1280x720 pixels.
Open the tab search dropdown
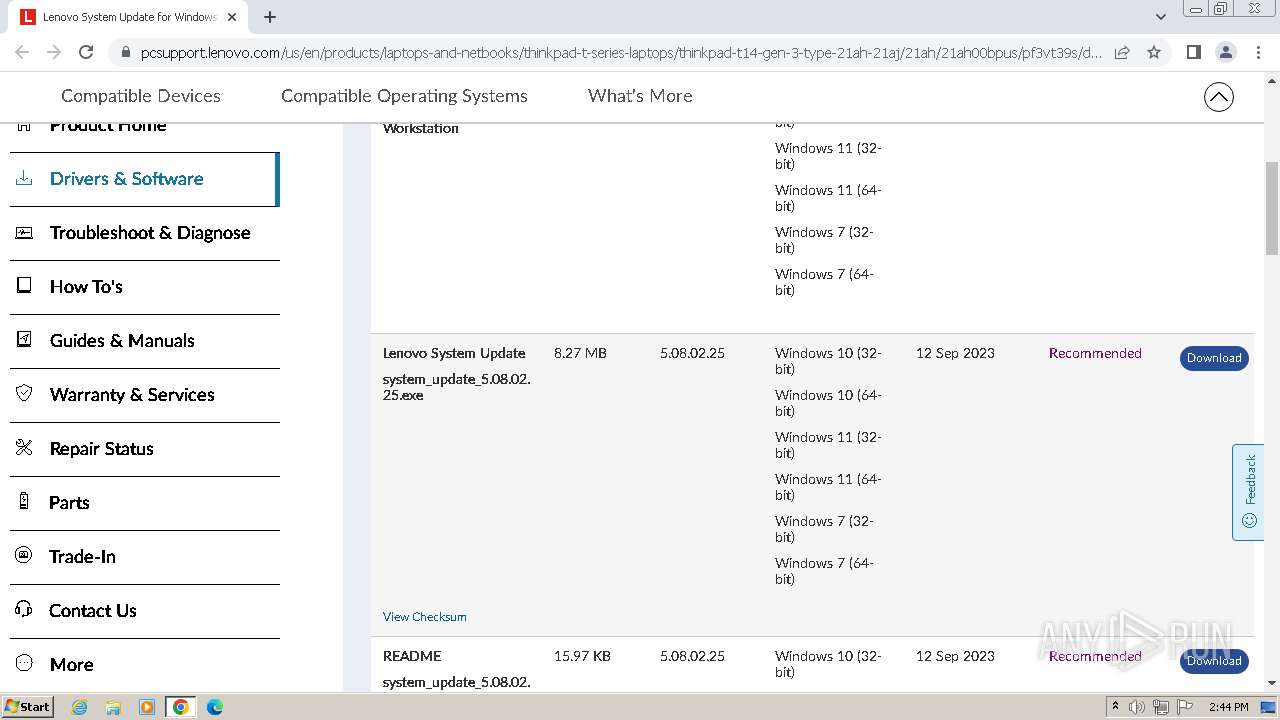(x=1160, y=17)
